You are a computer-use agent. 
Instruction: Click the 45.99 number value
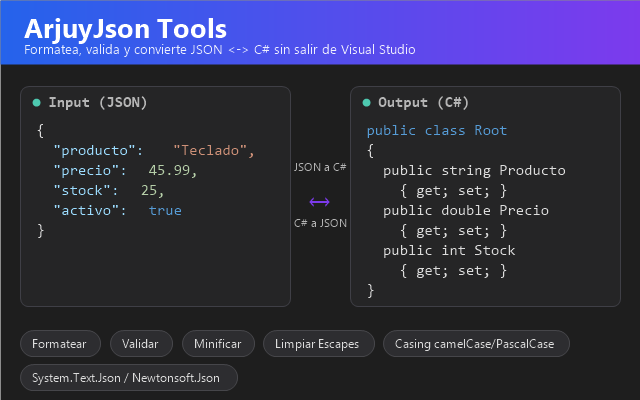tap(169, 171)
